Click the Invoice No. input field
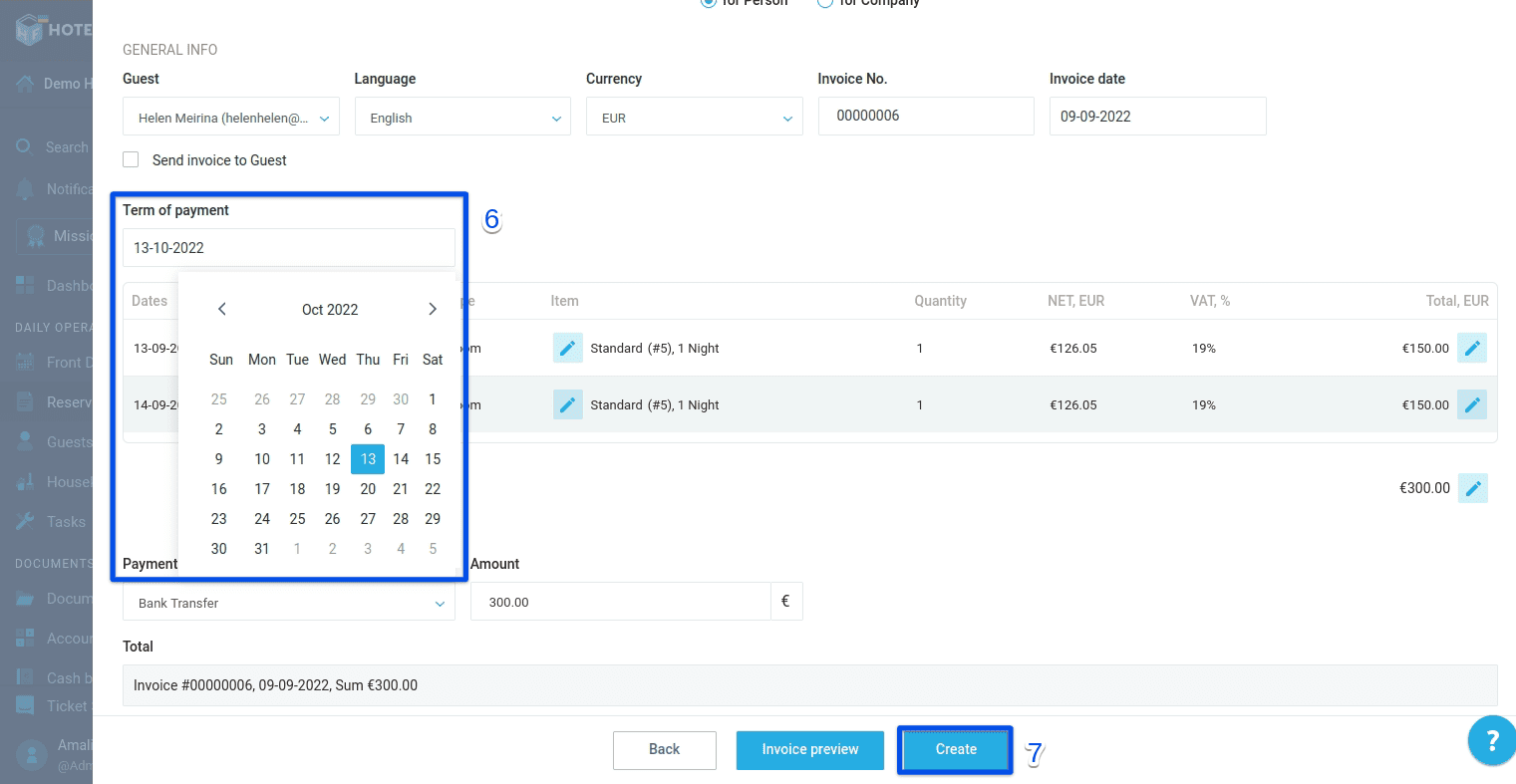Viewport: 1516px width, 784px height. tap(925, 117)
